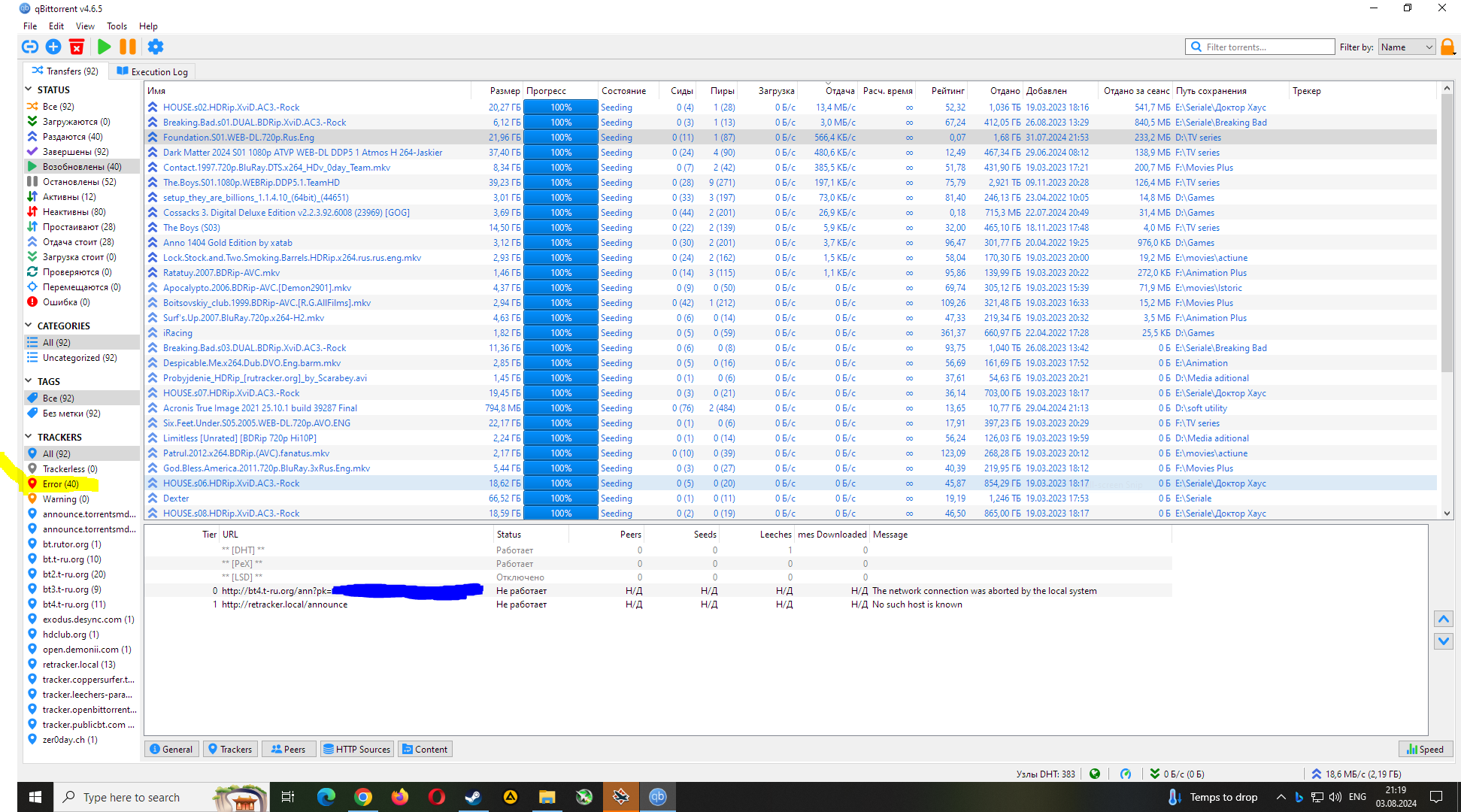
Task: Click the orange Pause torrents icon
Action: [x=128, y=47]
